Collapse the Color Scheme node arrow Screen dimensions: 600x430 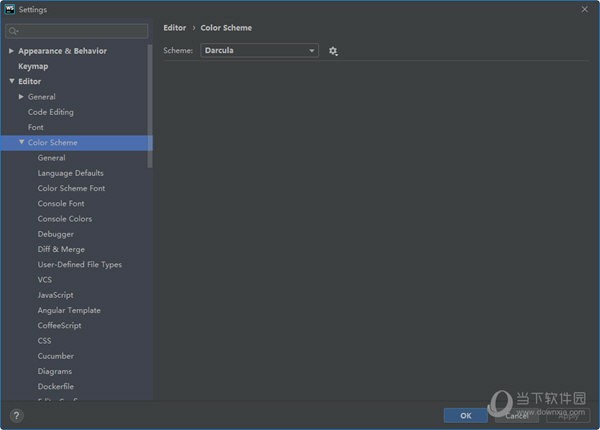pos(21,142)
